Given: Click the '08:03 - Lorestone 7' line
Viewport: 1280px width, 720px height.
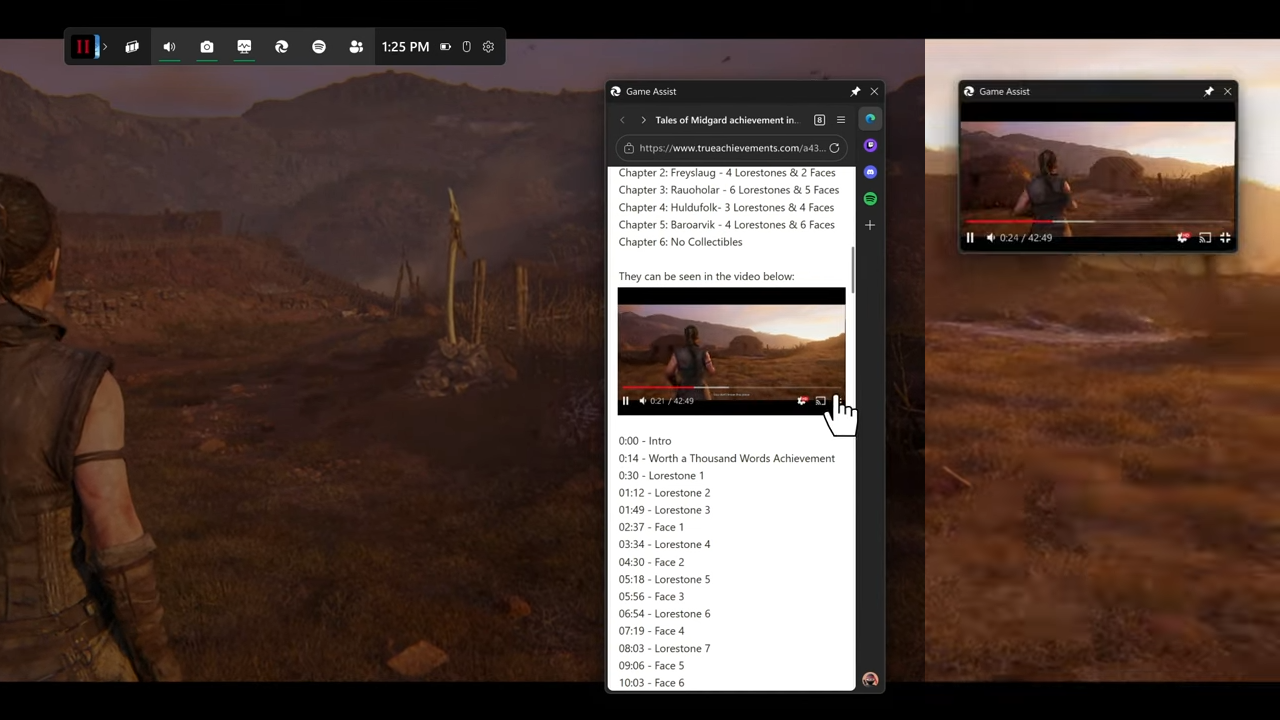Looking at the screenshot, I should coord(664,648).
